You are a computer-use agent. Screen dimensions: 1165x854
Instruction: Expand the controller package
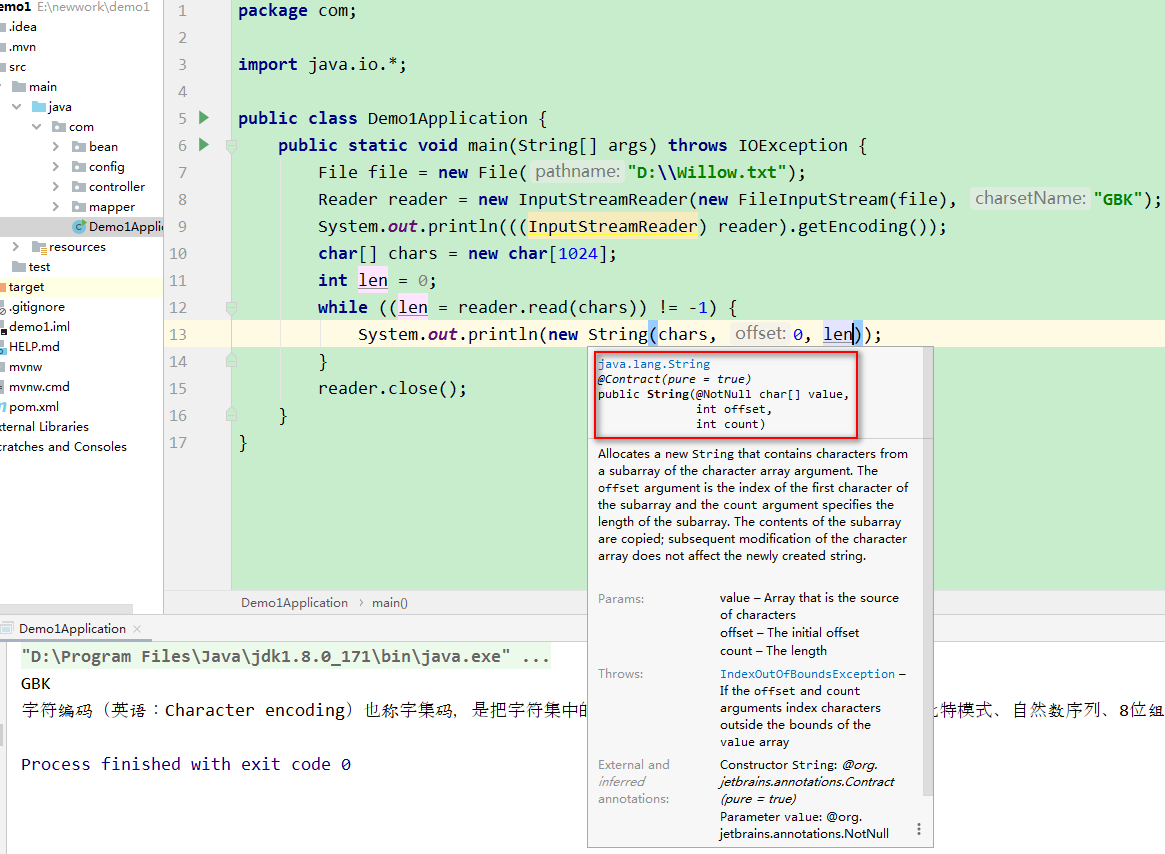(x=56, y=187)
